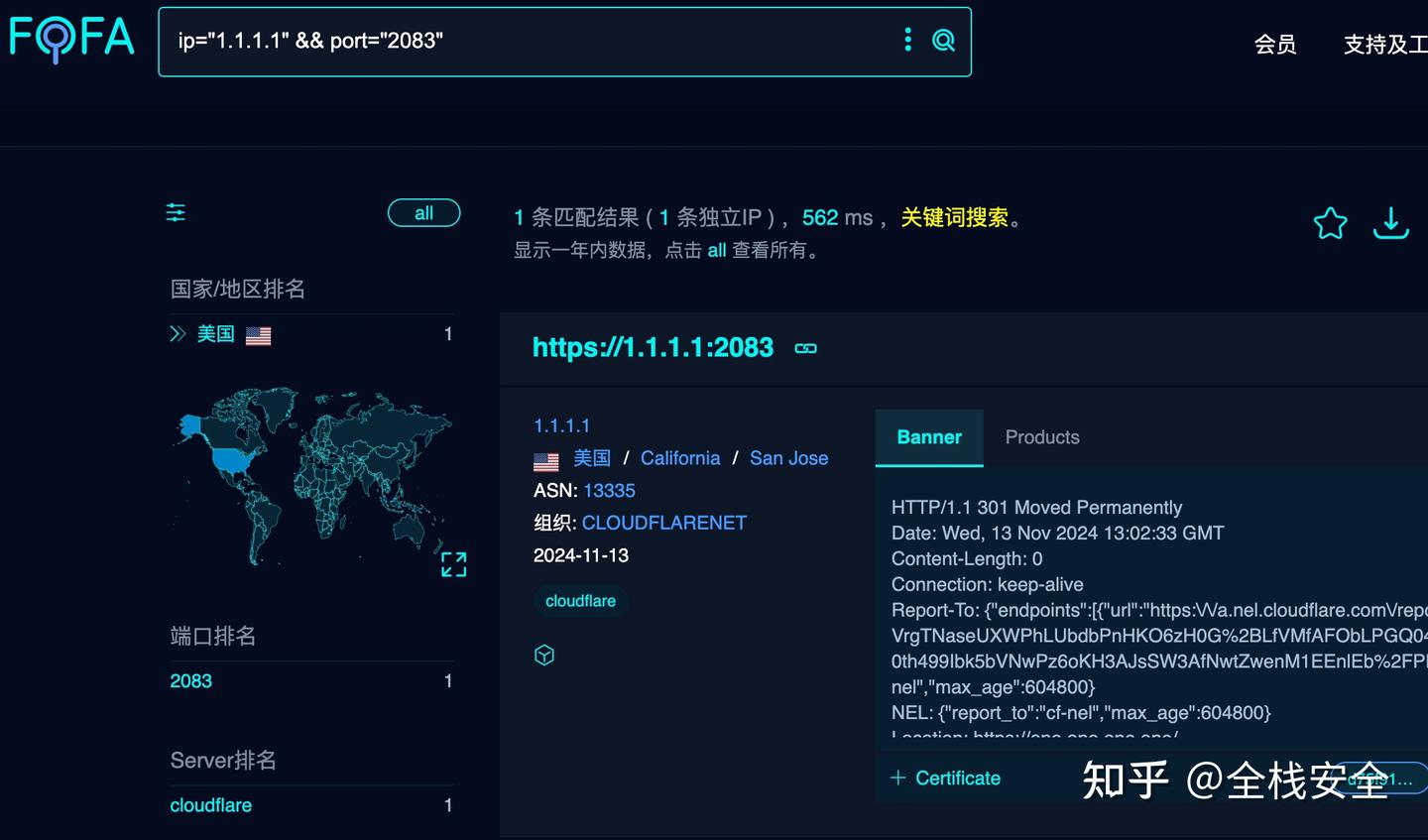The width and height of the screenshot is (1428, 840).
Task: Open the 会员 menu
Action: click(x=1275, y=46)
